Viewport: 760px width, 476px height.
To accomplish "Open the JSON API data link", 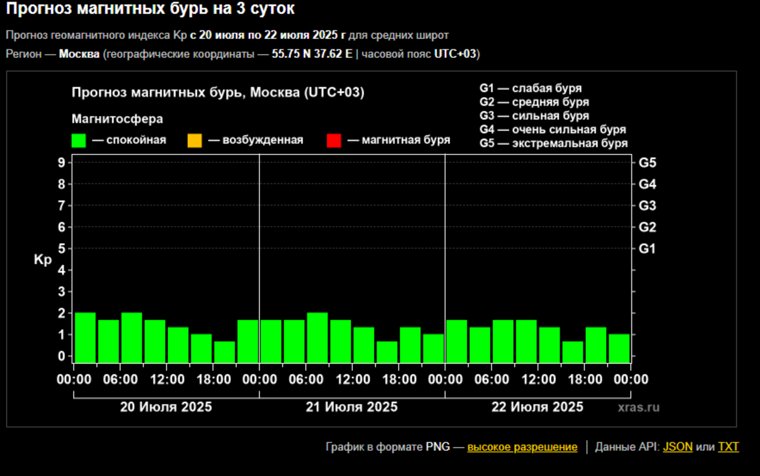I will point(678,446).
